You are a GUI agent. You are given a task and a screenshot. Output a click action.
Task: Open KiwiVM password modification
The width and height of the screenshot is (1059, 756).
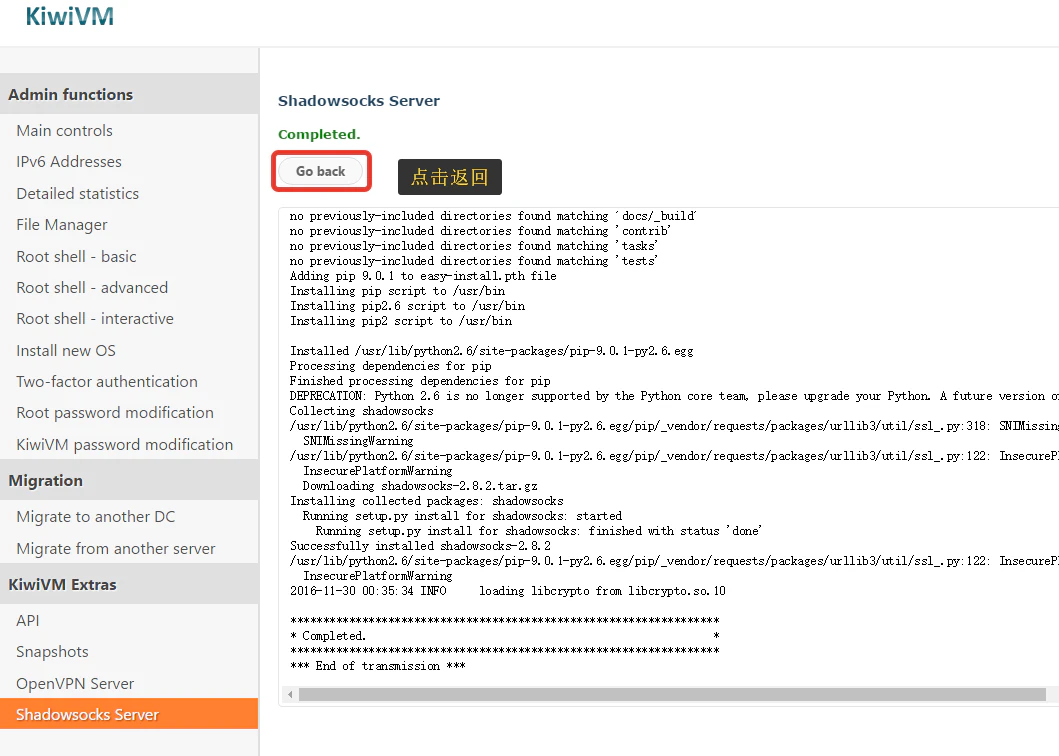click(124, 445)
